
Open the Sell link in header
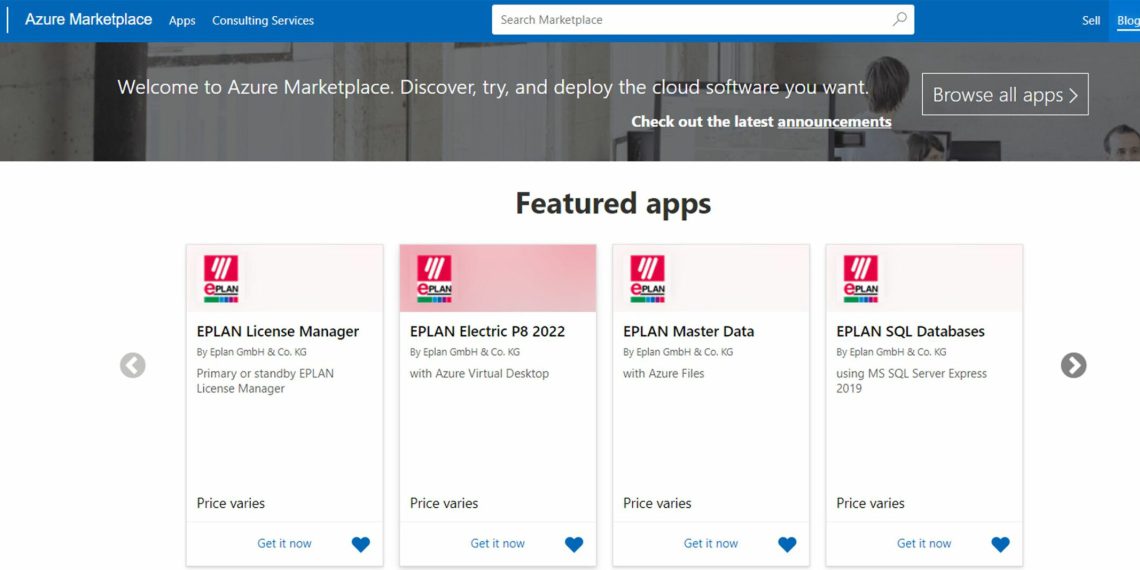pos(1091,20)
